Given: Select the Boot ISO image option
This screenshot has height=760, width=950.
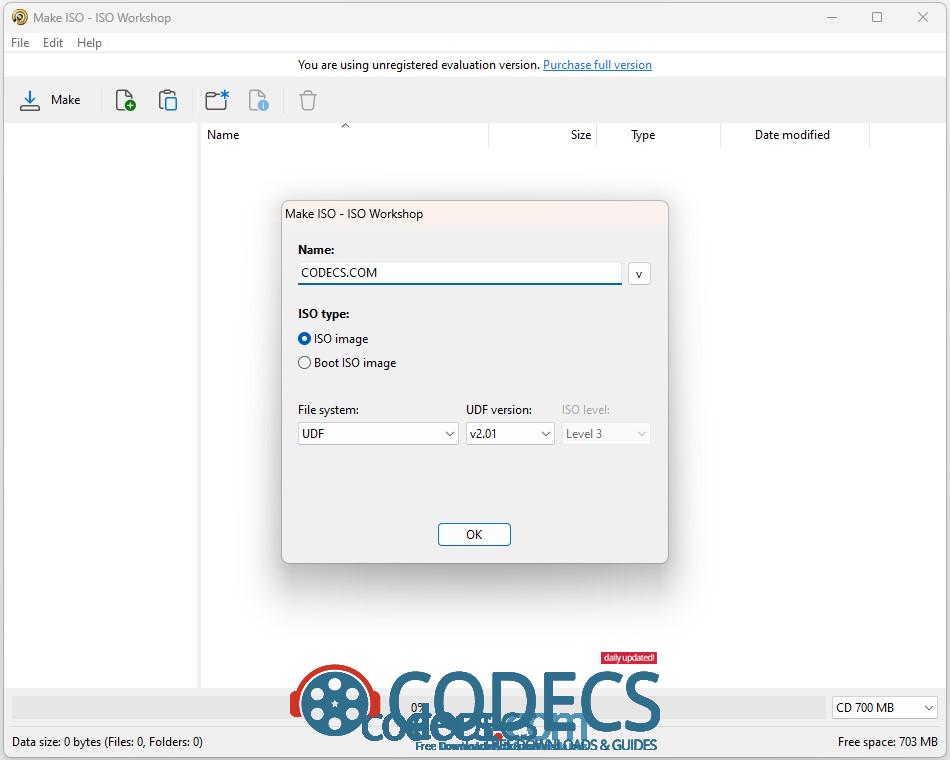Looking at the screenshot, I should coord(347,363).
